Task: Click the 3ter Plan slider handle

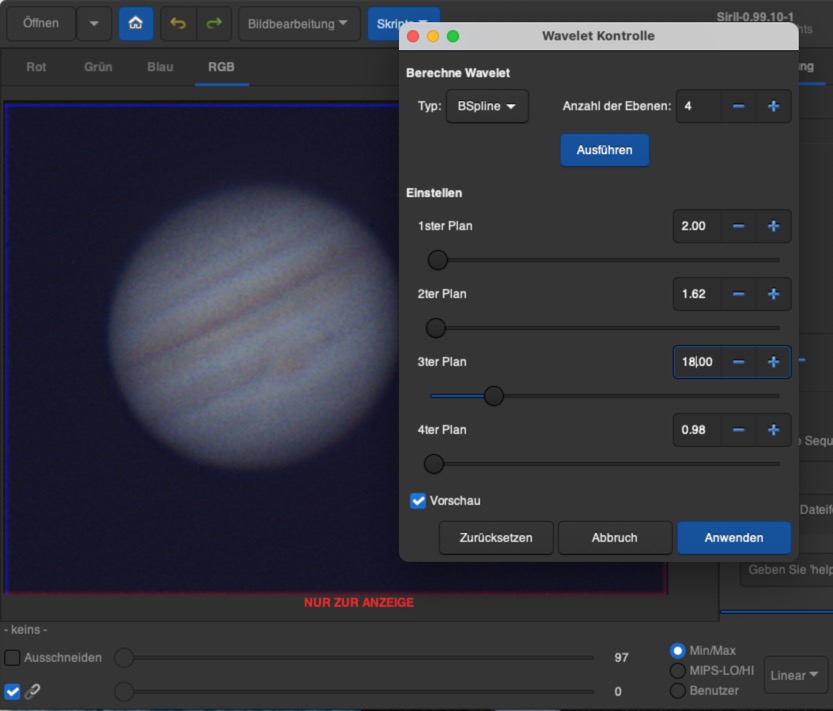Action: tap(493, 396)
